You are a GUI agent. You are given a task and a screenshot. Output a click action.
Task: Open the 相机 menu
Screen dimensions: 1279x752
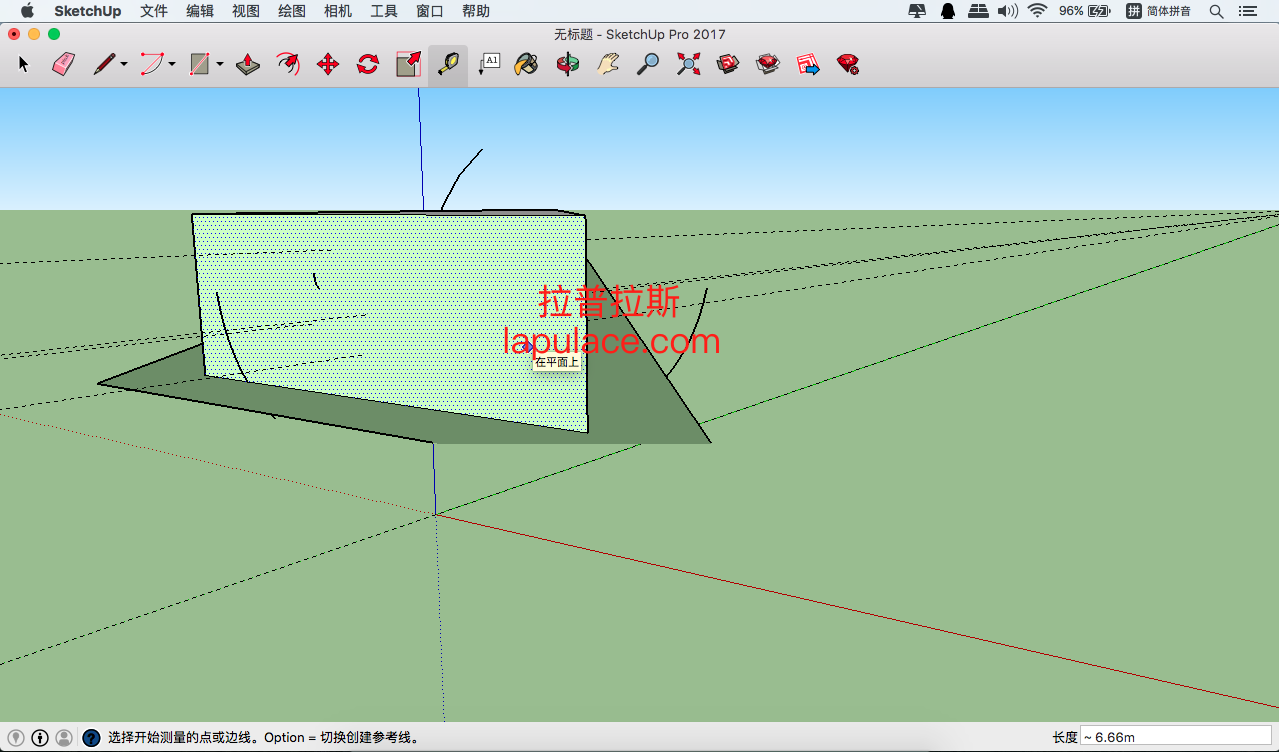coord(338,11)
